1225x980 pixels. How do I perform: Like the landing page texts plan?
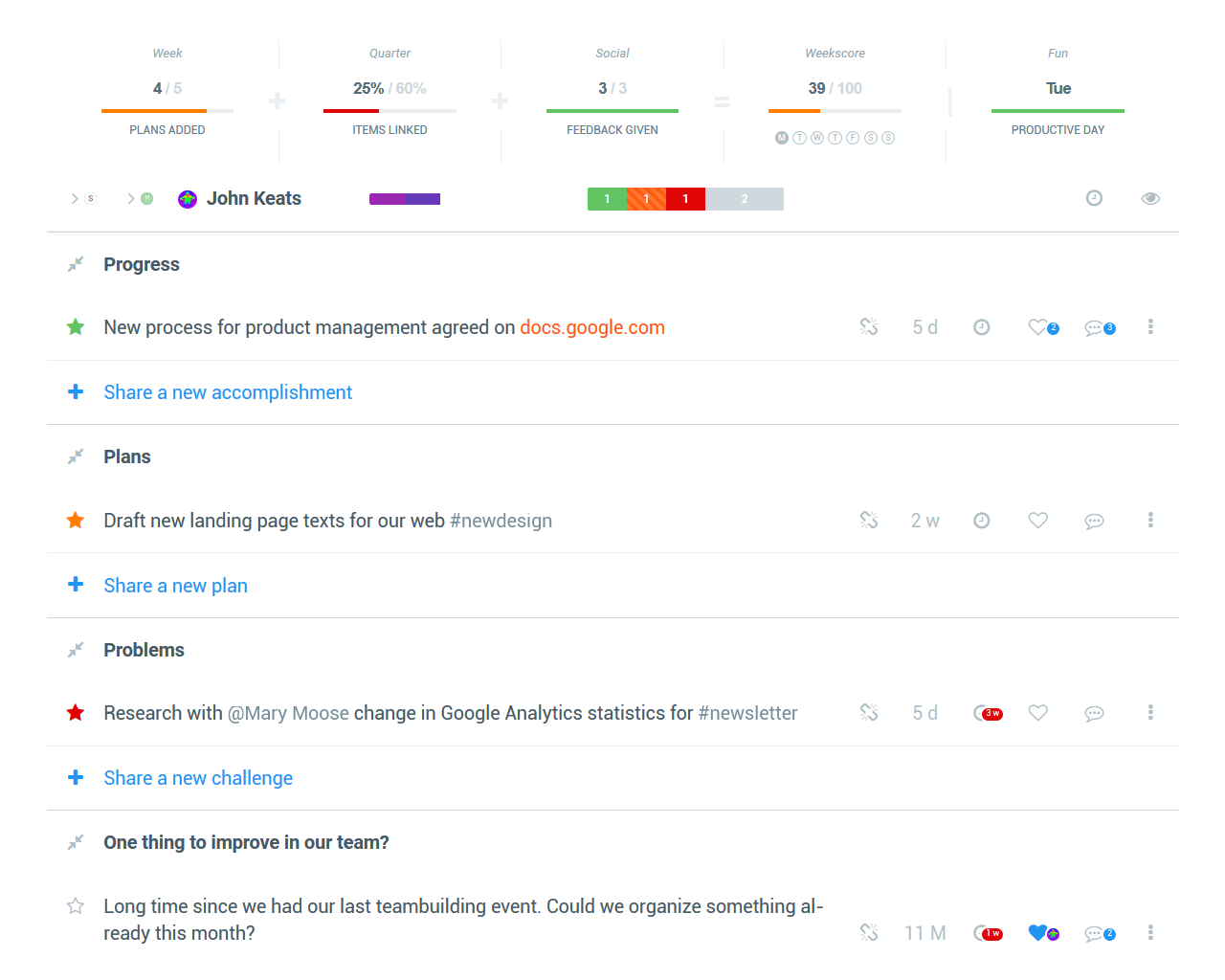tap(1037, 521)
